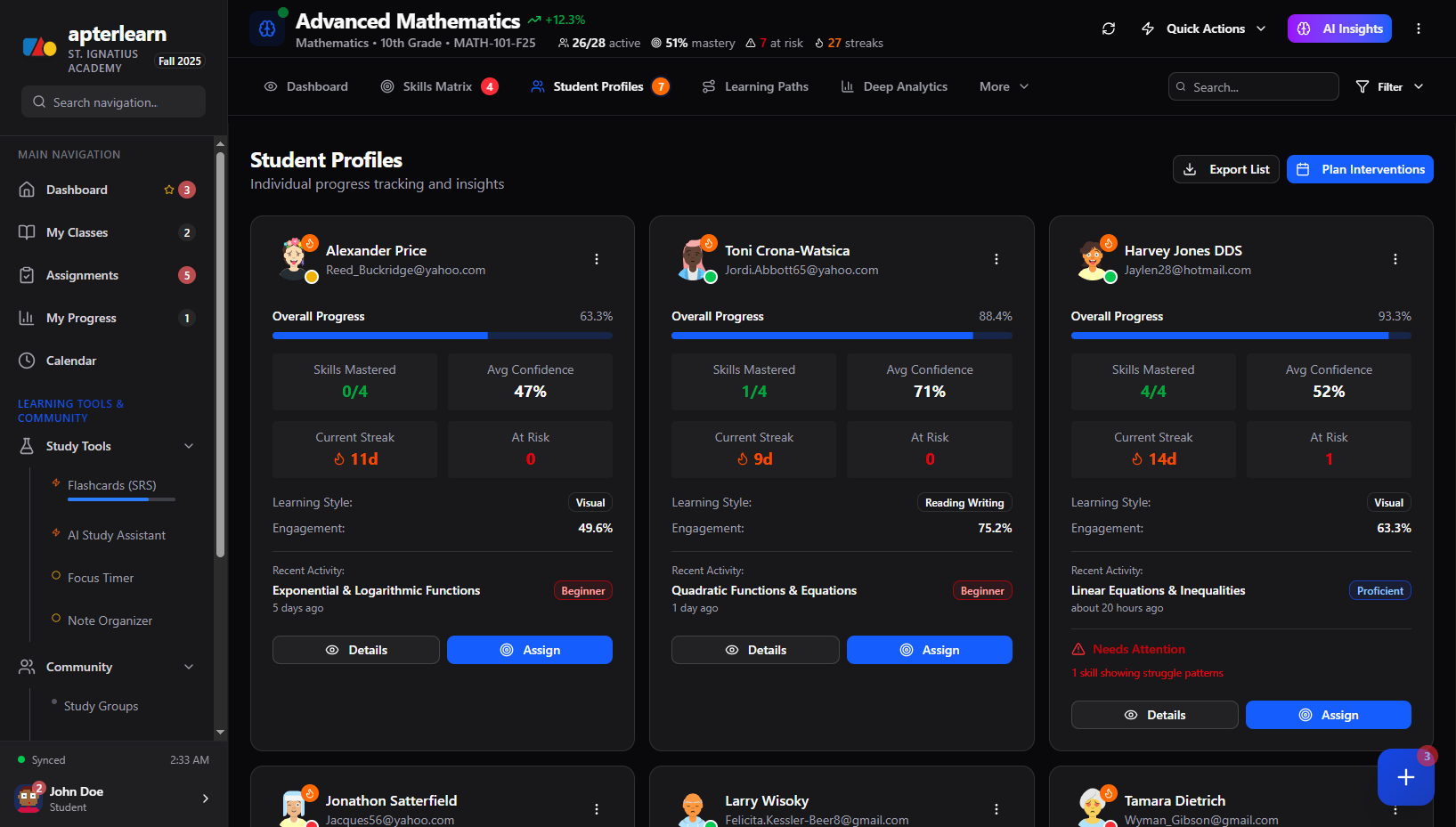Select the Calendar icon in main navigation

(x=28, y=361)
